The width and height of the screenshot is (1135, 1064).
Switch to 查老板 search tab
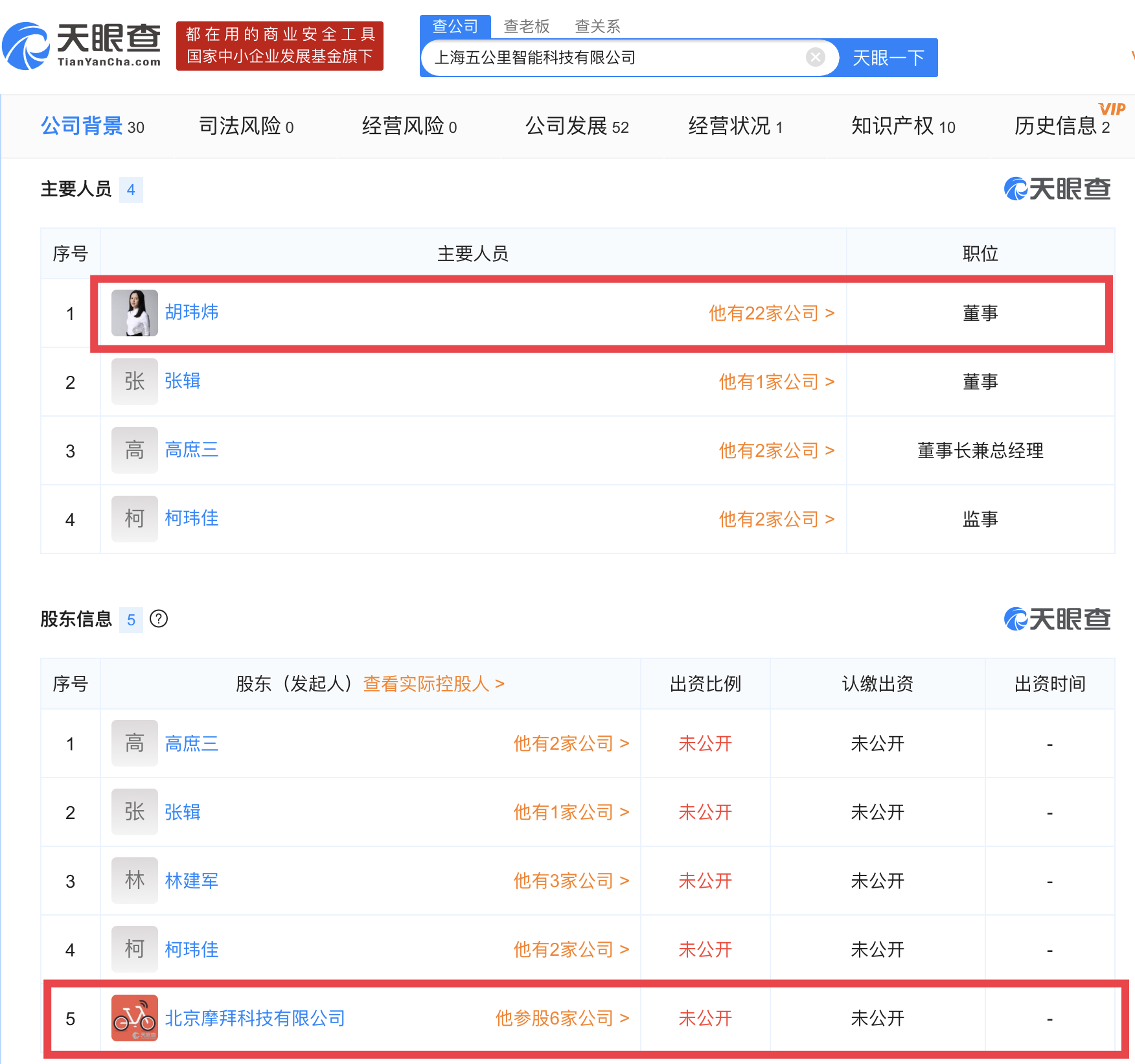pos(527,27)
